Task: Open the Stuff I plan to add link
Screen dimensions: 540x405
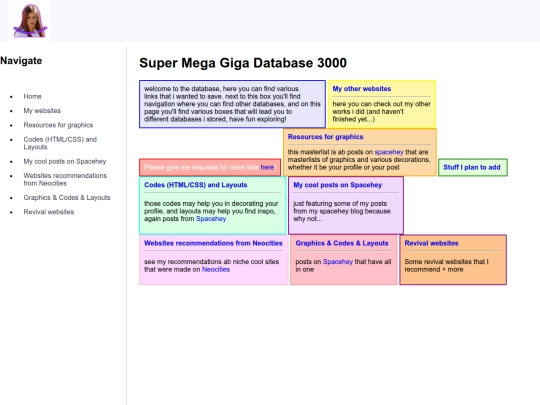Action: 472,167
